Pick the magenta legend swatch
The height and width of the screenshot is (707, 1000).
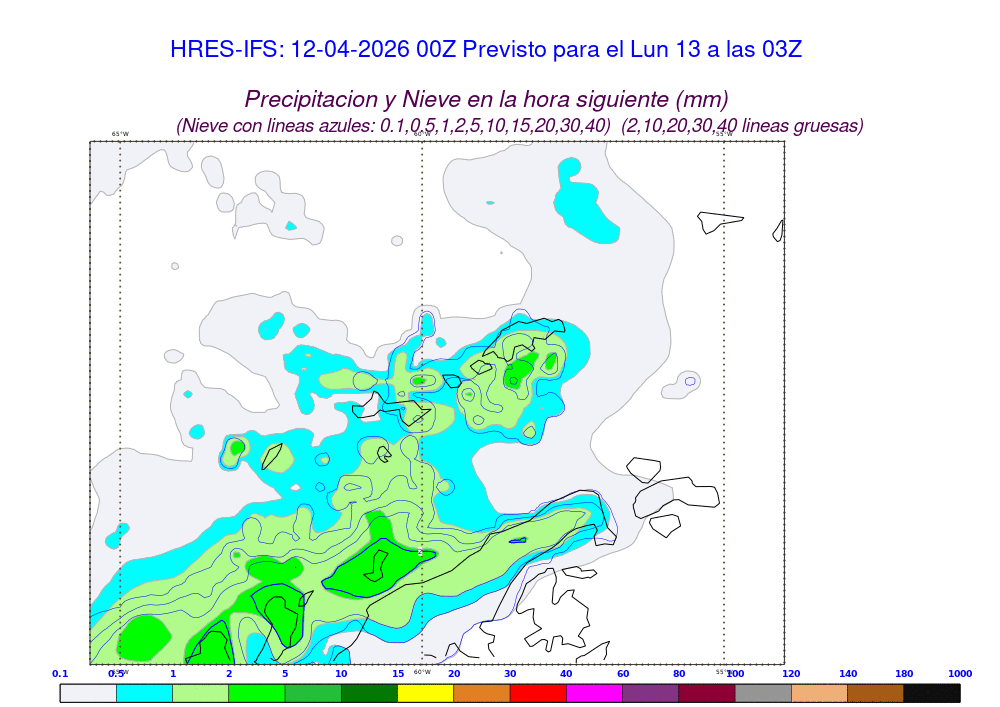594,692
